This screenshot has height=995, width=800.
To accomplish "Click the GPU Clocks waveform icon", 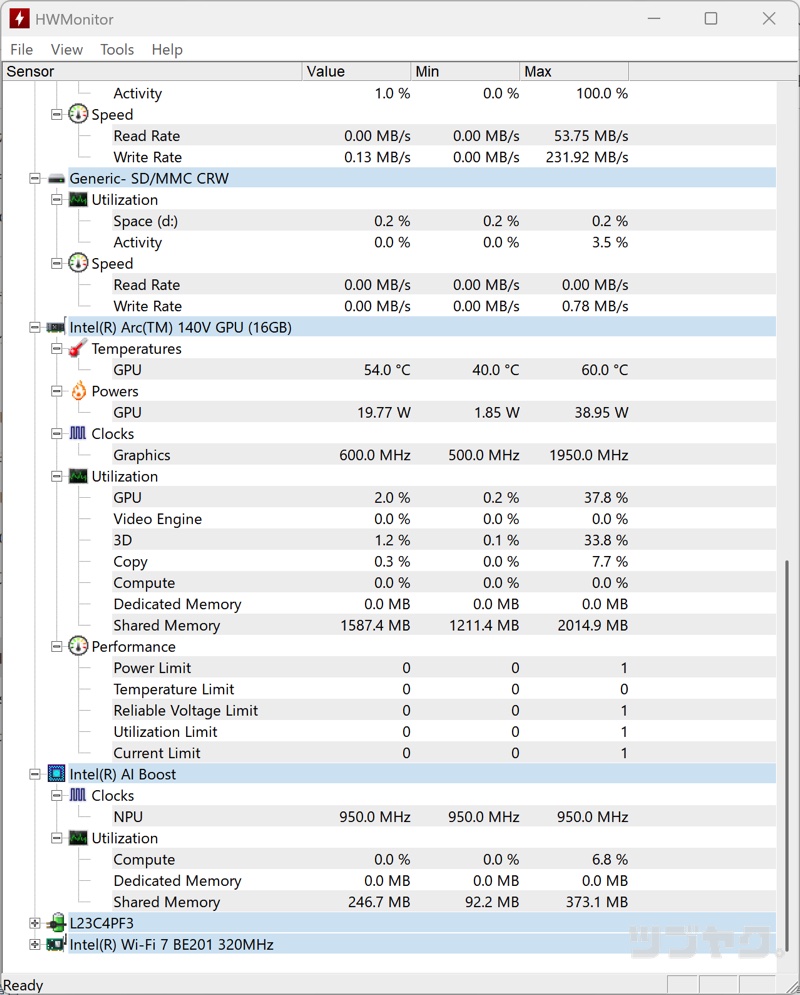I will (78, 434).
